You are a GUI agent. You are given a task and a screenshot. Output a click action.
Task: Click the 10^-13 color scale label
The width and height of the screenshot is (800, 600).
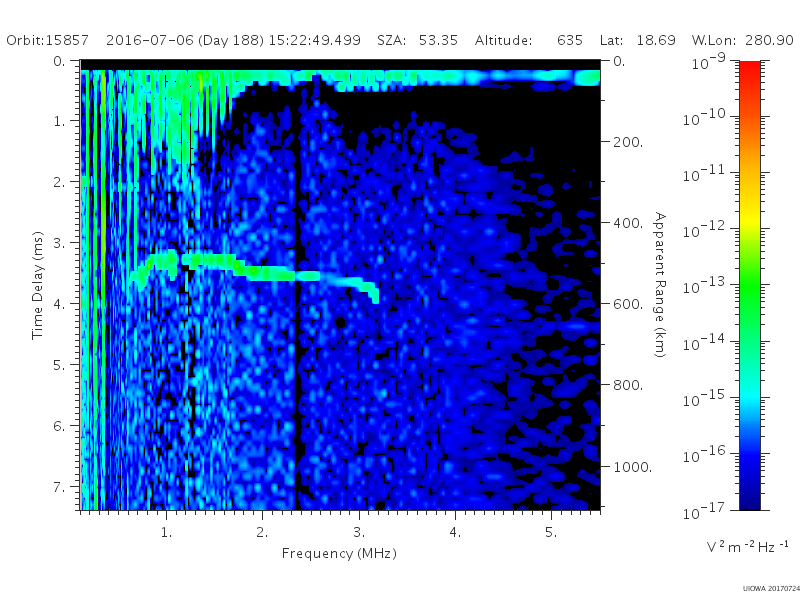point(703,285)
